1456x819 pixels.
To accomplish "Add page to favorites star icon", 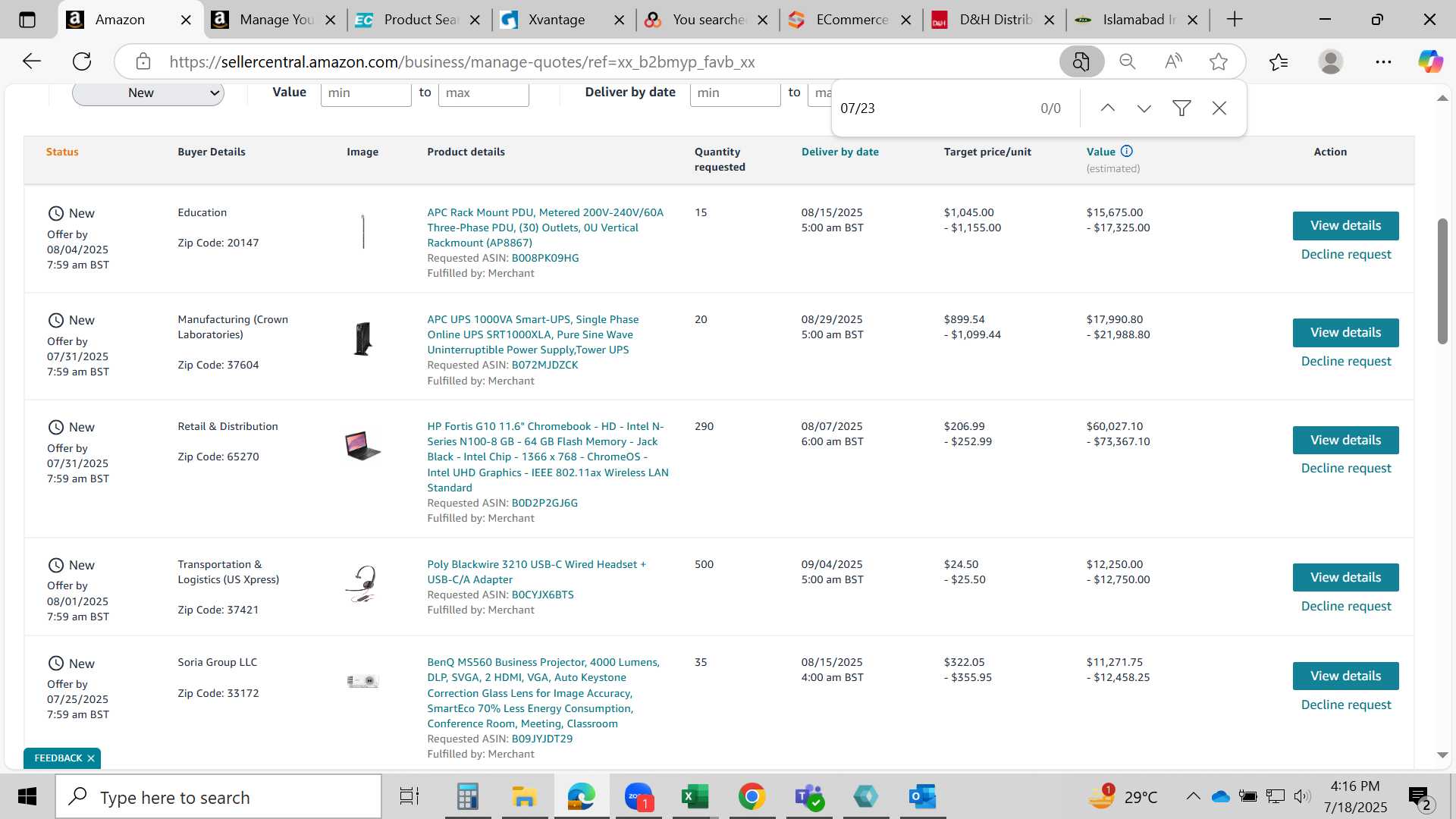I will click(1219, 61).
